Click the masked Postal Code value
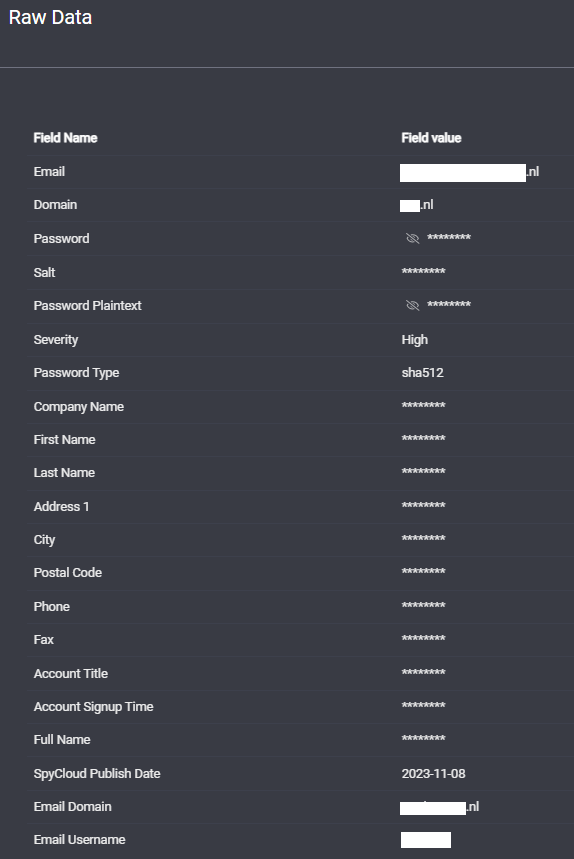This screenshot has width=574, height=859. click(423, 572)
